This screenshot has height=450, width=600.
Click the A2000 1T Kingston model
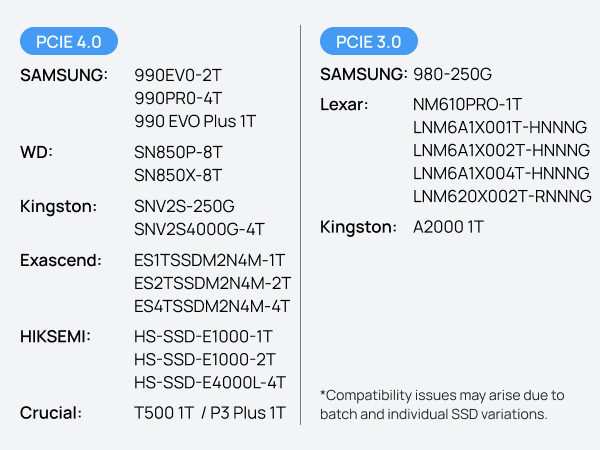pos(448,227)
